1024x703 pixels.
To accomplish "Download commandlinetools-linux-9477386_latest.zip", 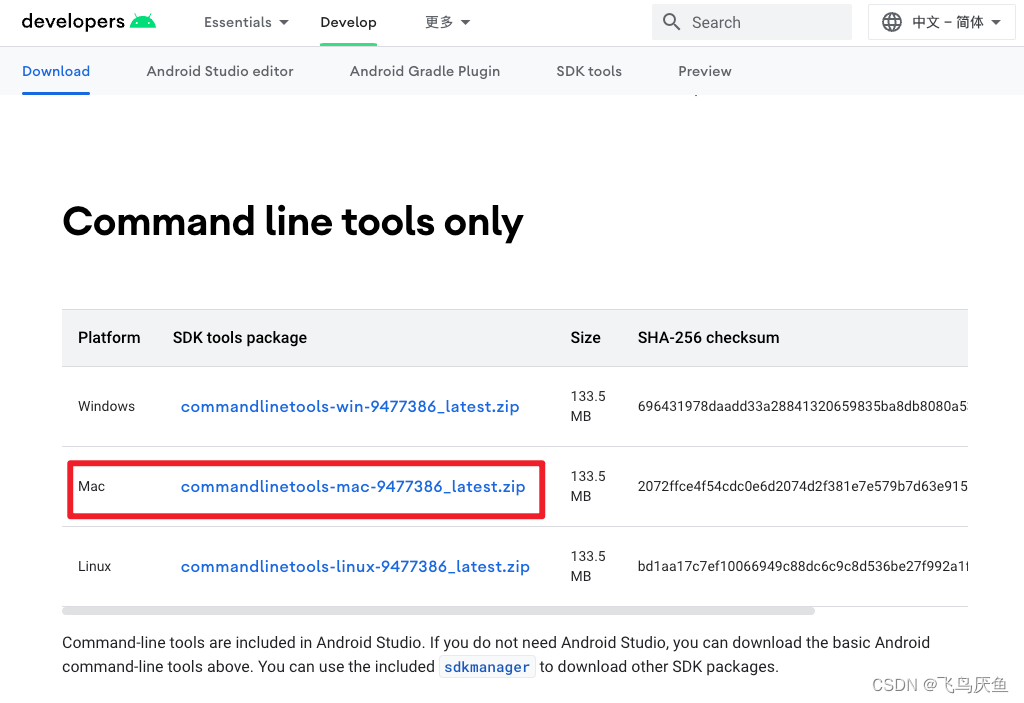I will click(x=355, y=566).
